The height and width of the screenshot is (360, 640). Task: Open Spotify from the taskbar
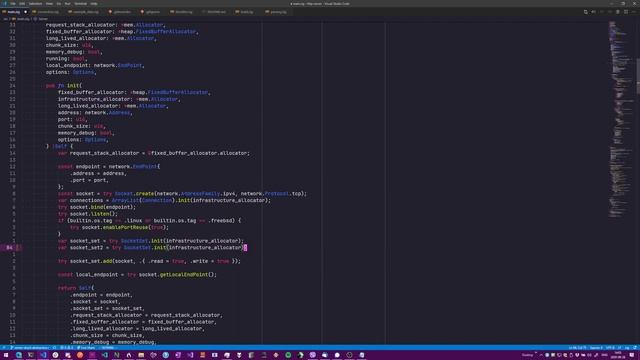click(x=288, y=355)
